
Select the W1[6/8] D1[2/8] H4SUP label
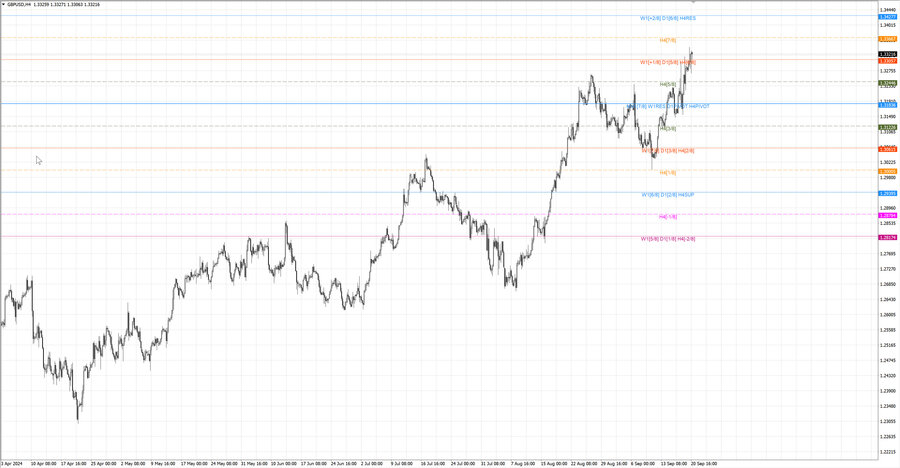pos(668,195)
